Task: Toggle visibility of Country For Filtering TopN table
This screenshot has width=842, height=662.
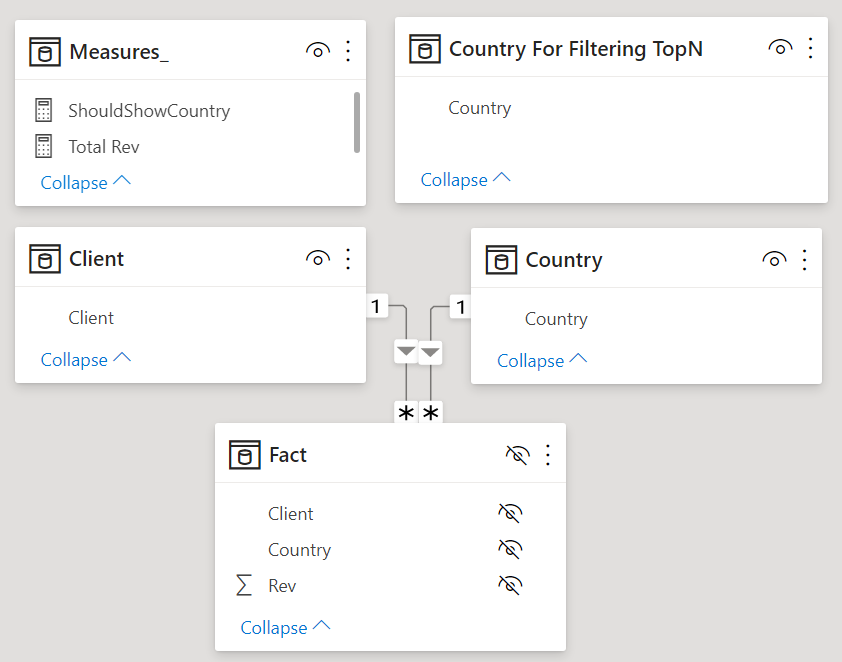Action: [780, 48]
